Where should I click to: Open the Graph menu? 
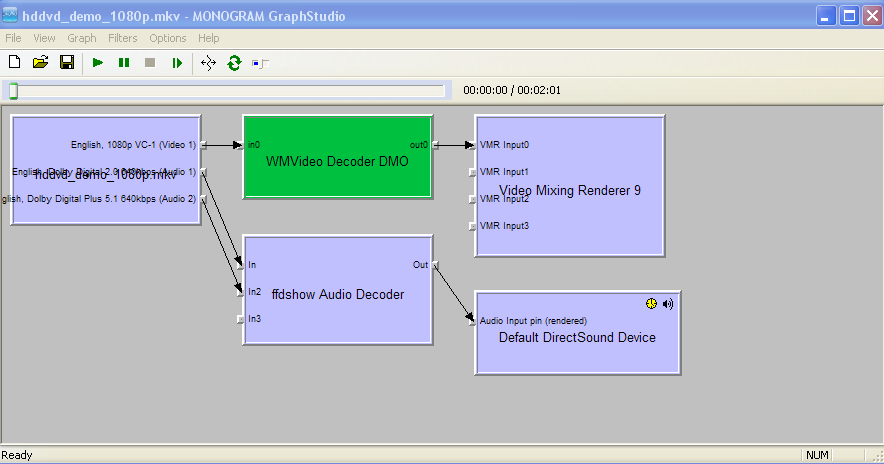(x=82, y=38)
